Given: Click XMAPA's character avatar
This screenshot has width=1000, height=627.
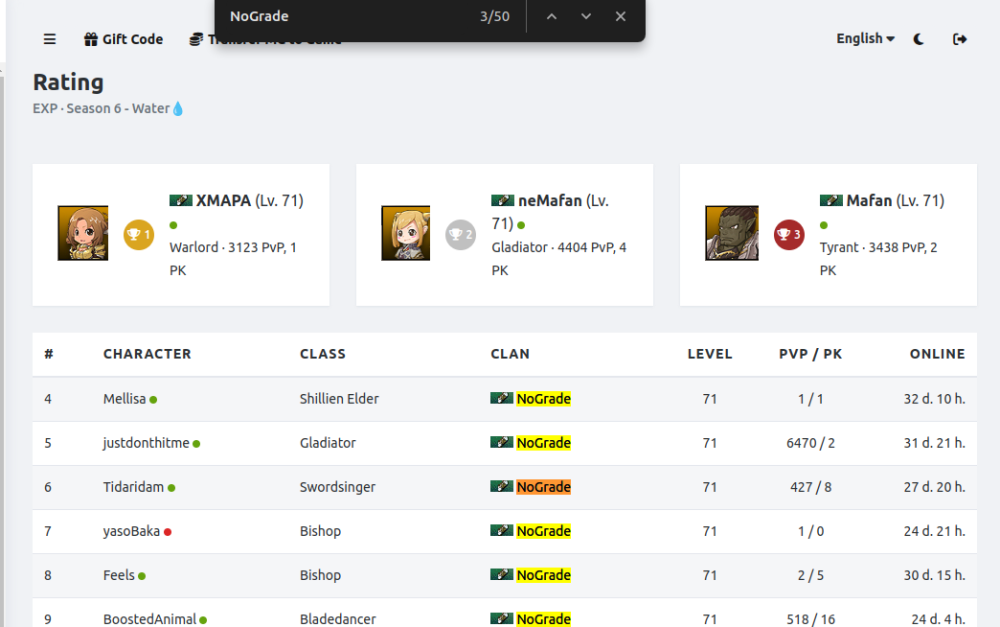Looking at the screenshot, I should tap(83, 234).
